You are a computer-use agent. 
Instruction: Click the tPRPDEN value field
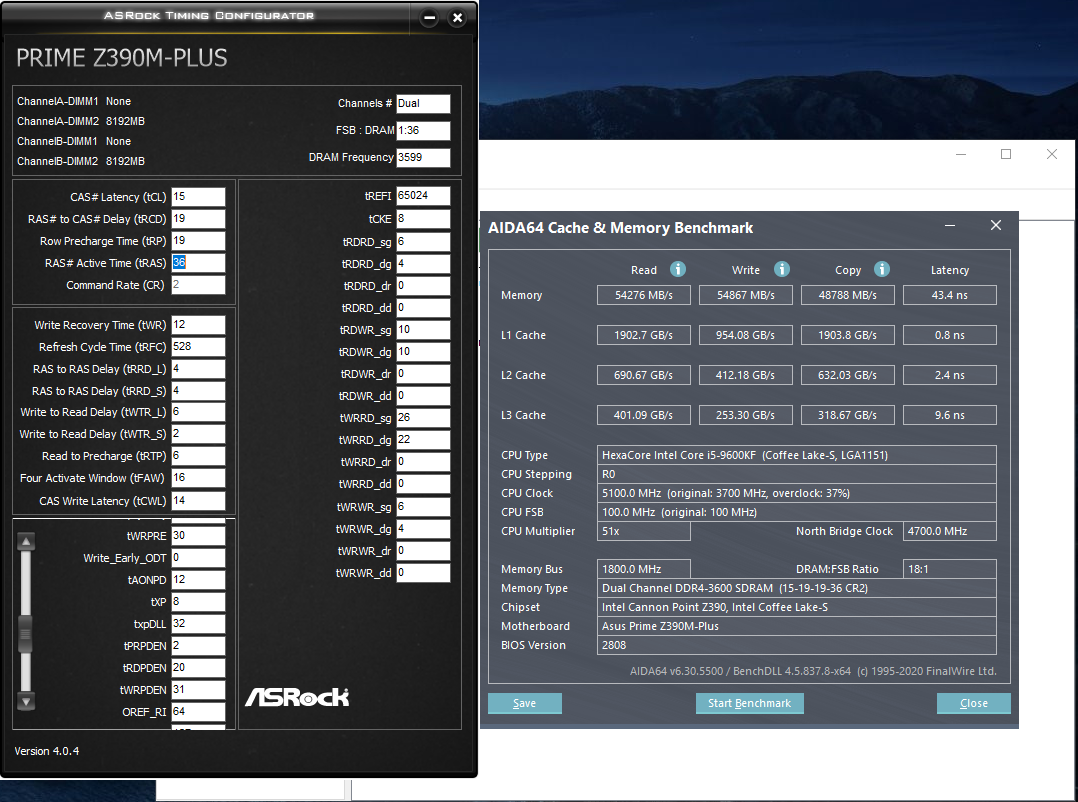pos(198,645)
